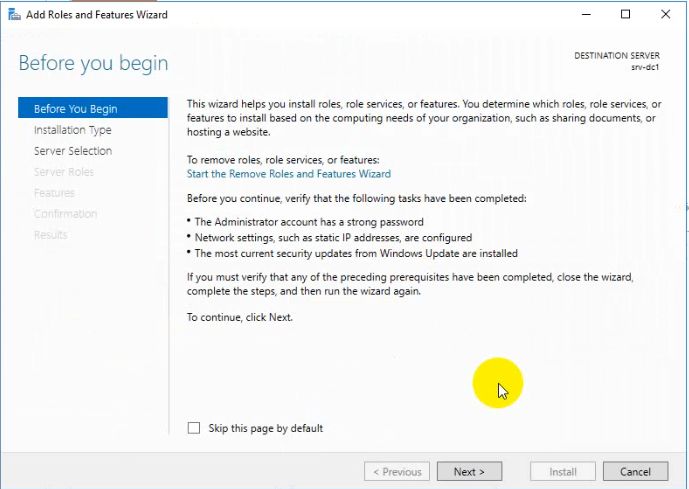Click the greyed-out Install button

(563, 471)
